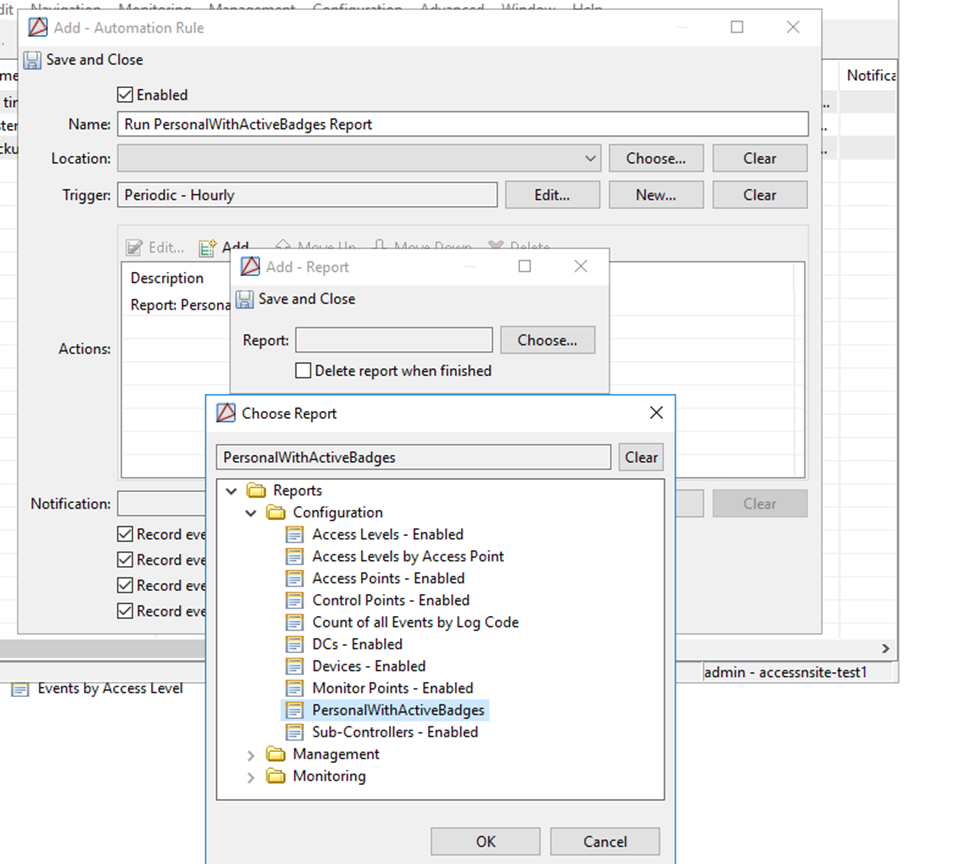Open the Location dropdown

tap(590, 159)
